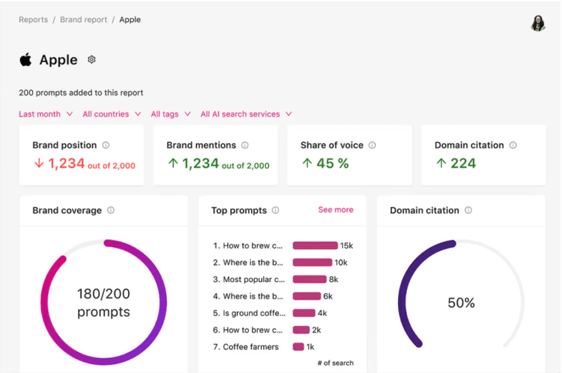The width and height of the screenshot is (562, 373).
Task: Open settings gear next to Apple title
Action: 91,59
